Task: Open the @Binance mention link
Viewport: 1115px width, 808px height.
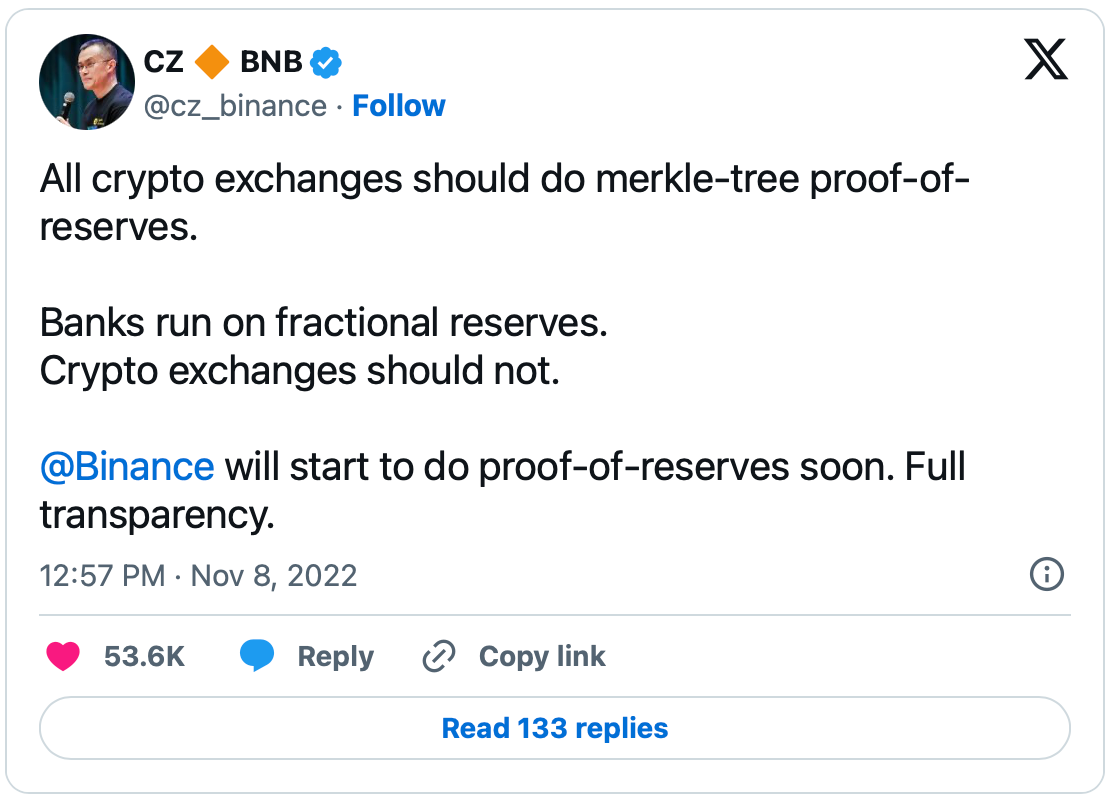Action: [x=127, y=467]
